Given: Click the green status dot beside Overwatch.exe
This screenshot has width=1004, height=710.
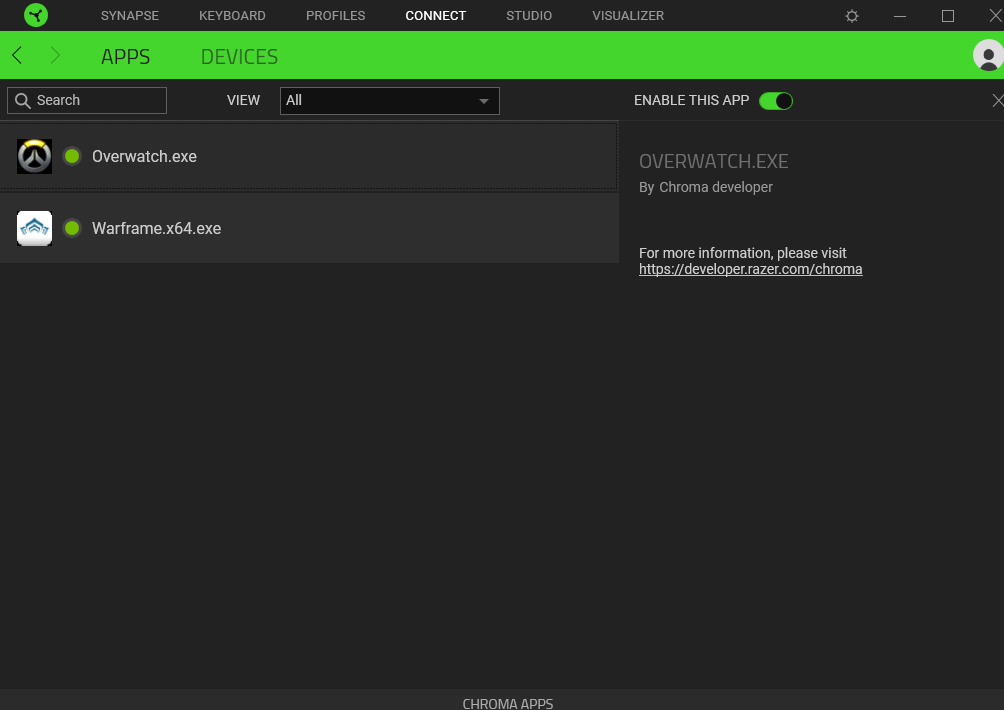Looking at the screenshot, I should click(x=72, y=156).
